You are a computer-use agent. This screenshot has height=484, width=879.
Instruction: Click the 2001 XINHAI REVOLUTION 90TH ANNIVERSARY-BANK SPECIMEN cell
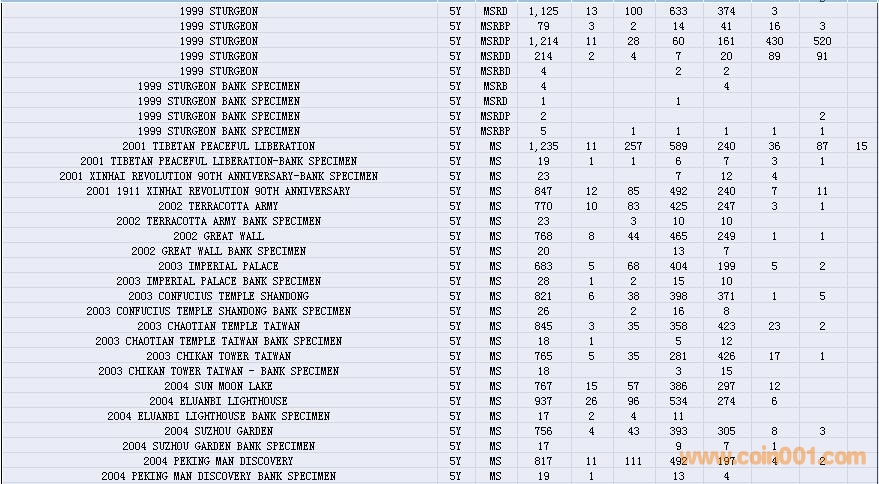tap(218, 176)
